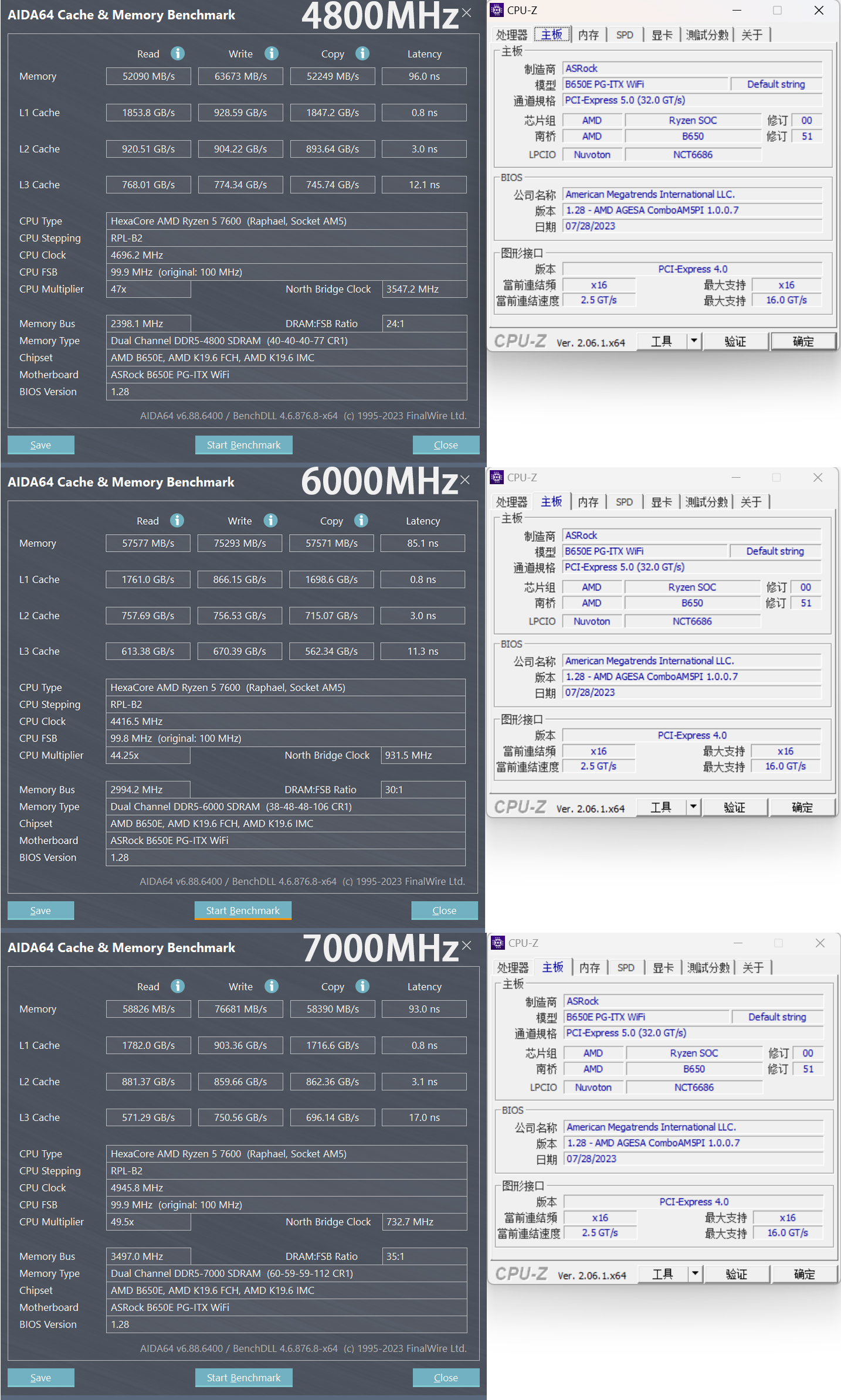Click the CPU-Z app icon in top window title bar
The width and height of the screenshot is (841, 1400).
click(497, 10)
